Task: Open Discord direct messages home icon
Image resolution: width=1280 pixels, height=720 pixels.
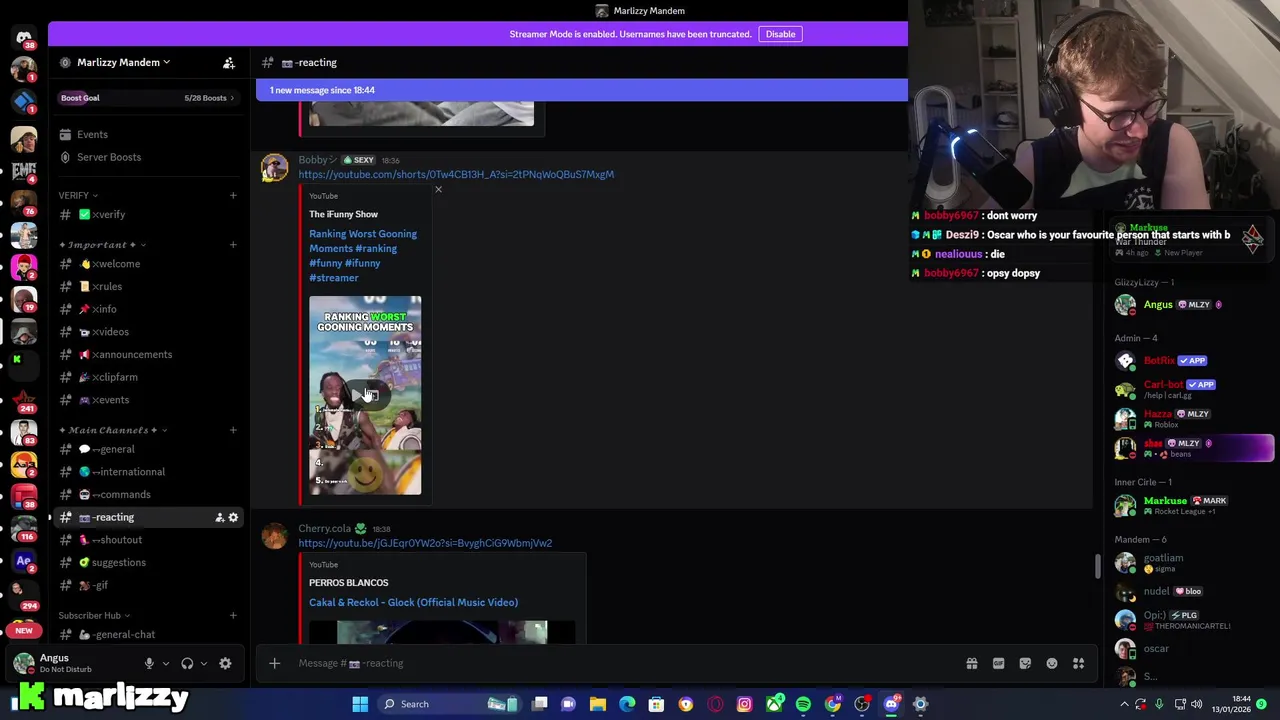Action: [x=23, y=37]
